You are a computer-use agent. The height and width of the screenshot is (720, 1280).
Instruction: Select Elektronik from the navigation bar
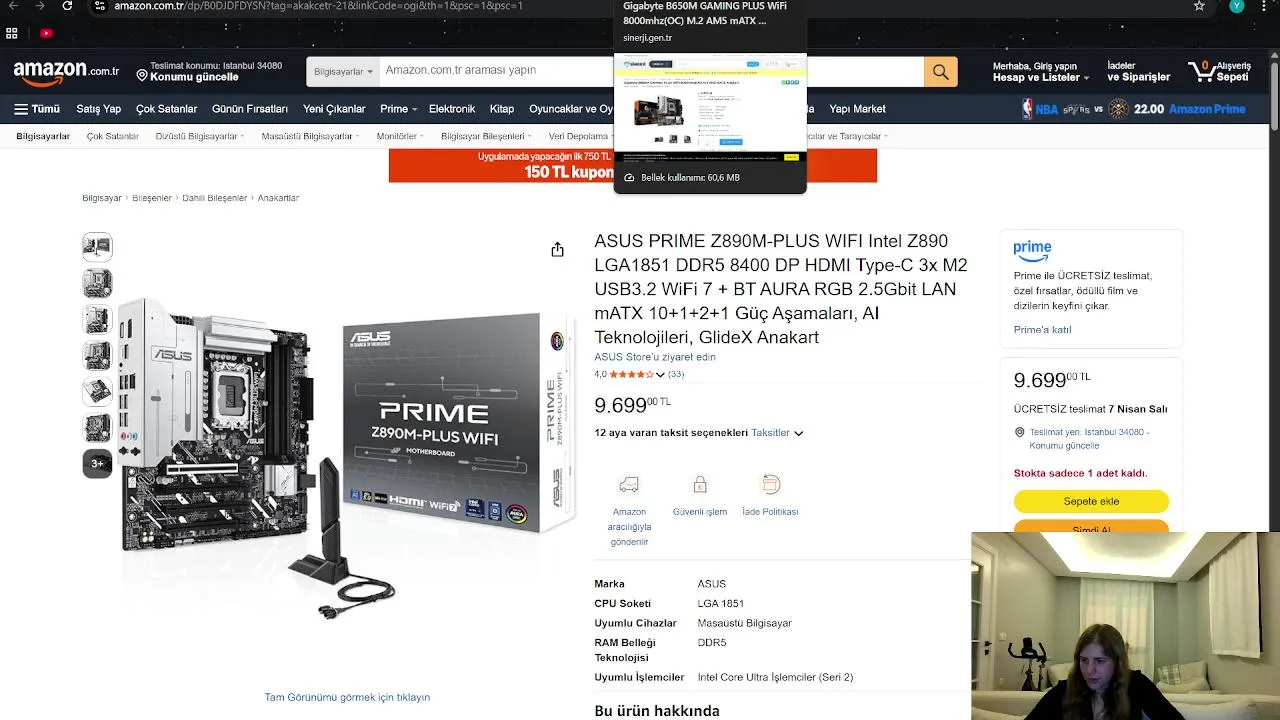(x=452, y=109)
